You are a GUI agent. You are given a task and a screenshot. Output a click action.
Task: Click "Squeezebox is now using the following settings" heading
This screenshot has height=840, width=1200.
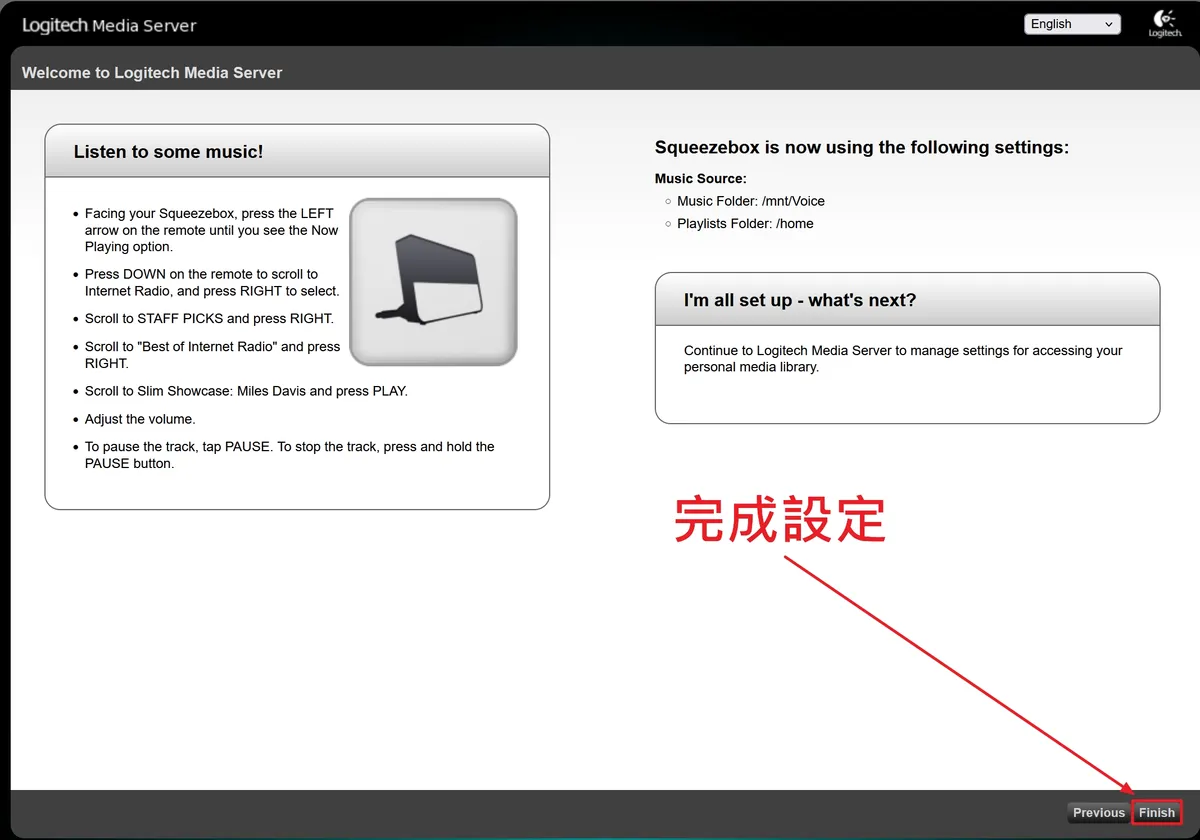pyautogui.click(x=862, y=147)
